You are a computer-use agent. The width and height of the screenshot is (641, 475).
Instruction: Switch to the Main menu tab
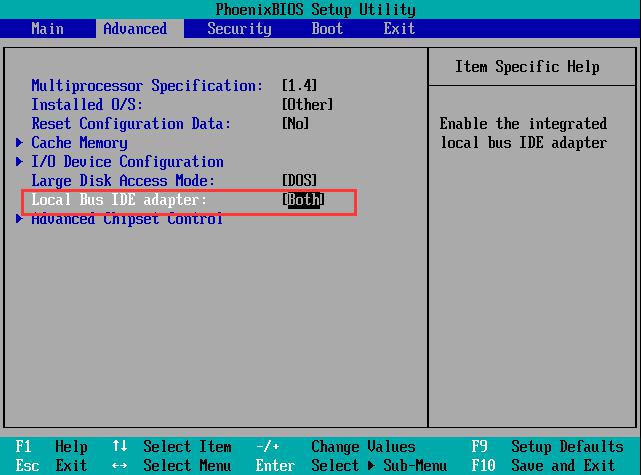point(47,29)
